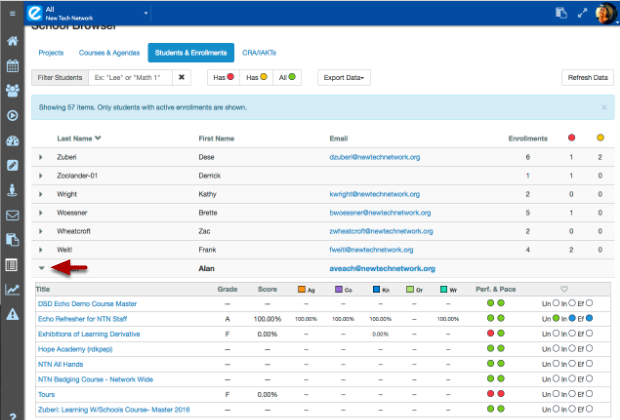This screenshot has width=620, height=420.
Task: Open aveach@newtechnetwork.org email link
Action: coord(382,269)
